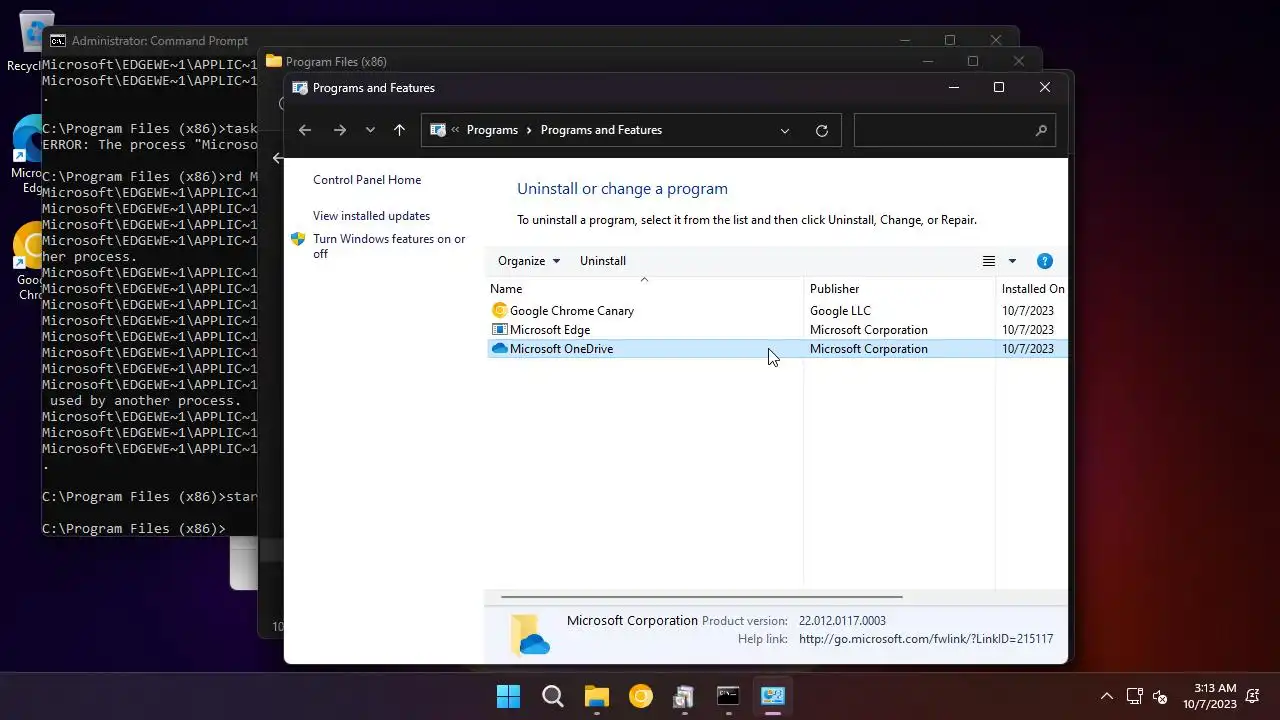Sort by the Installed On column header
This screenshot has width=1280, height=720.
1033,289
